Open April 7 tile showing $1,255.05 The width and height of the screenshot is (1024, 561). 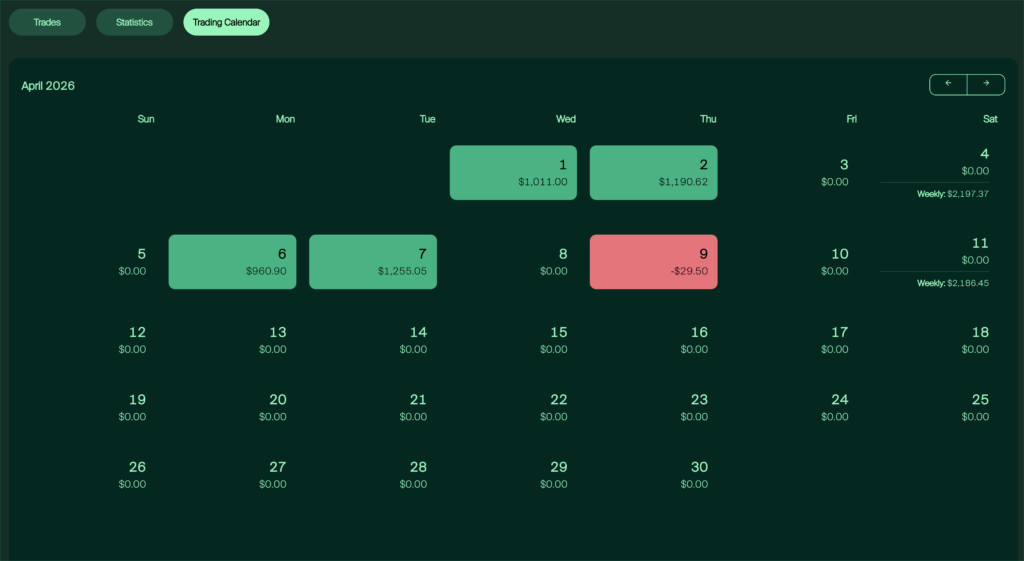click(373, 262)
